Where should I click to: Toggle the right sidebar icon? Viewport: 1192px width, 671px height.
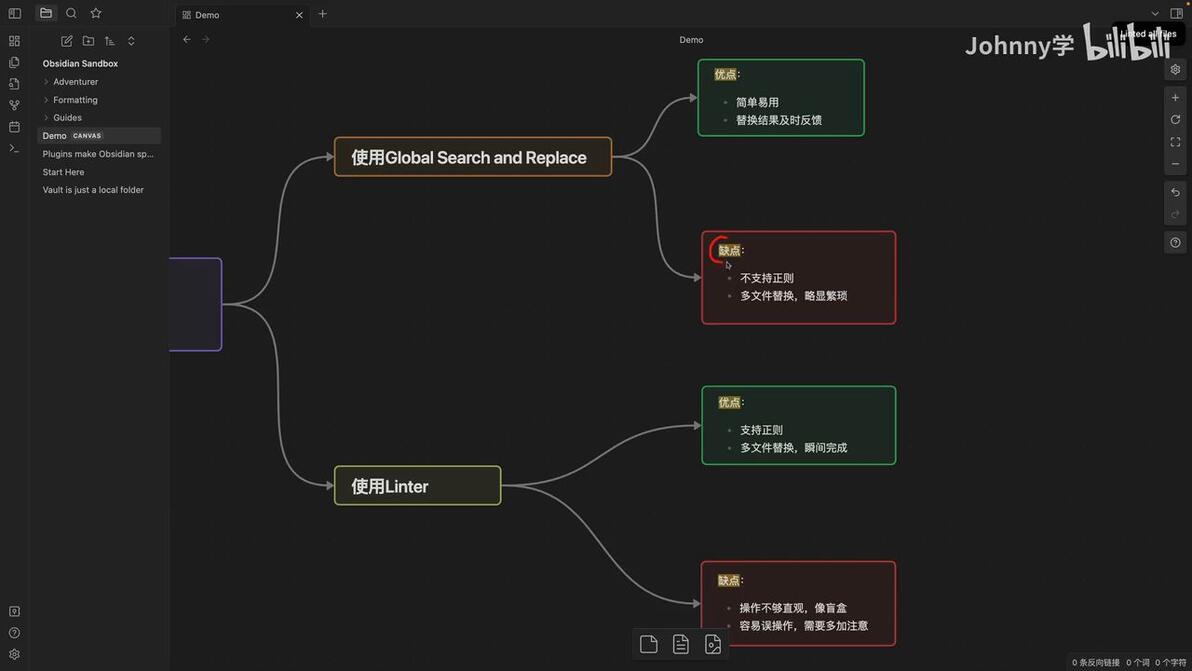coord(1176,13)
